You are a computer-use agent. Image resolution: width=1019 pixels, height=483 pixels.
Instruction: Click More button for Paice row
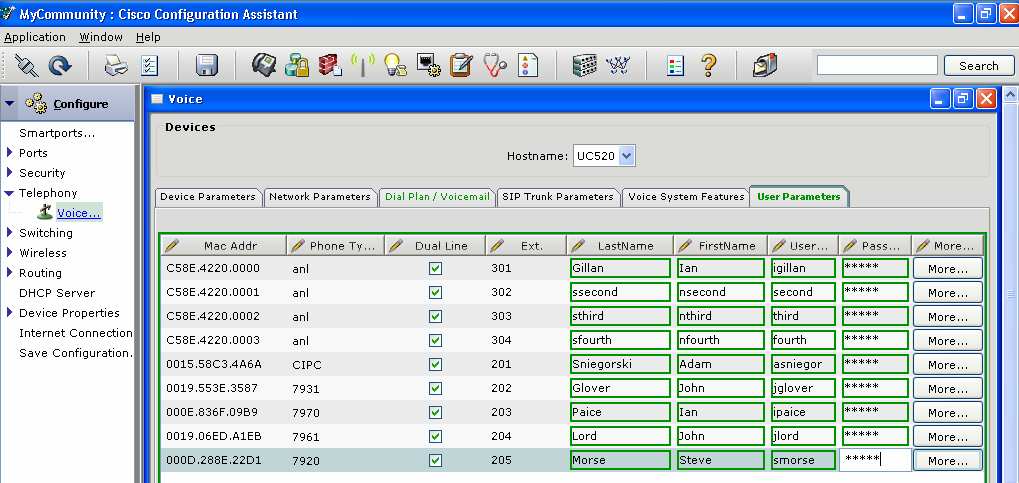[948, 413]
